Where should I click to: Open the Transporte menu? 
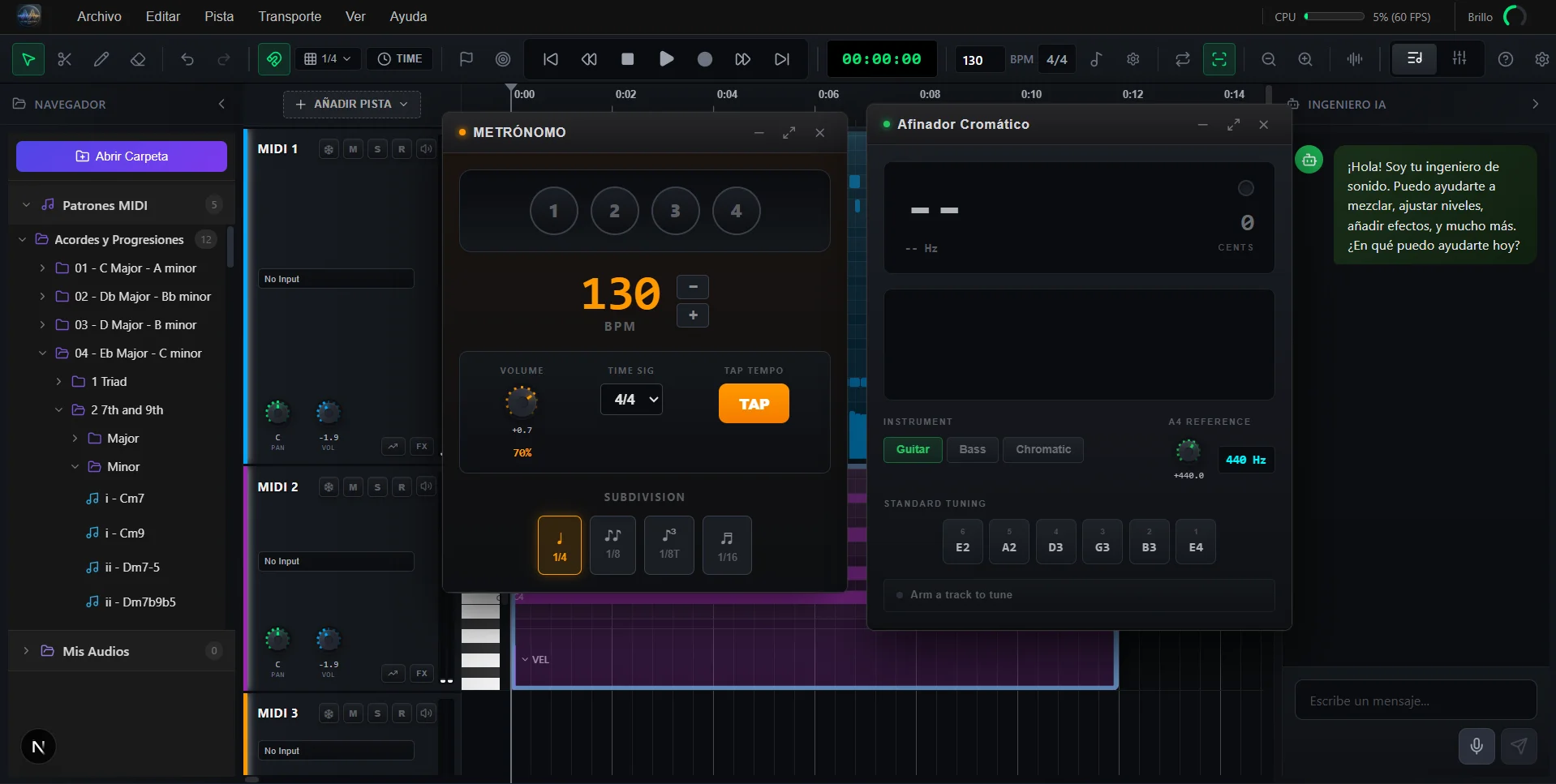290,16
